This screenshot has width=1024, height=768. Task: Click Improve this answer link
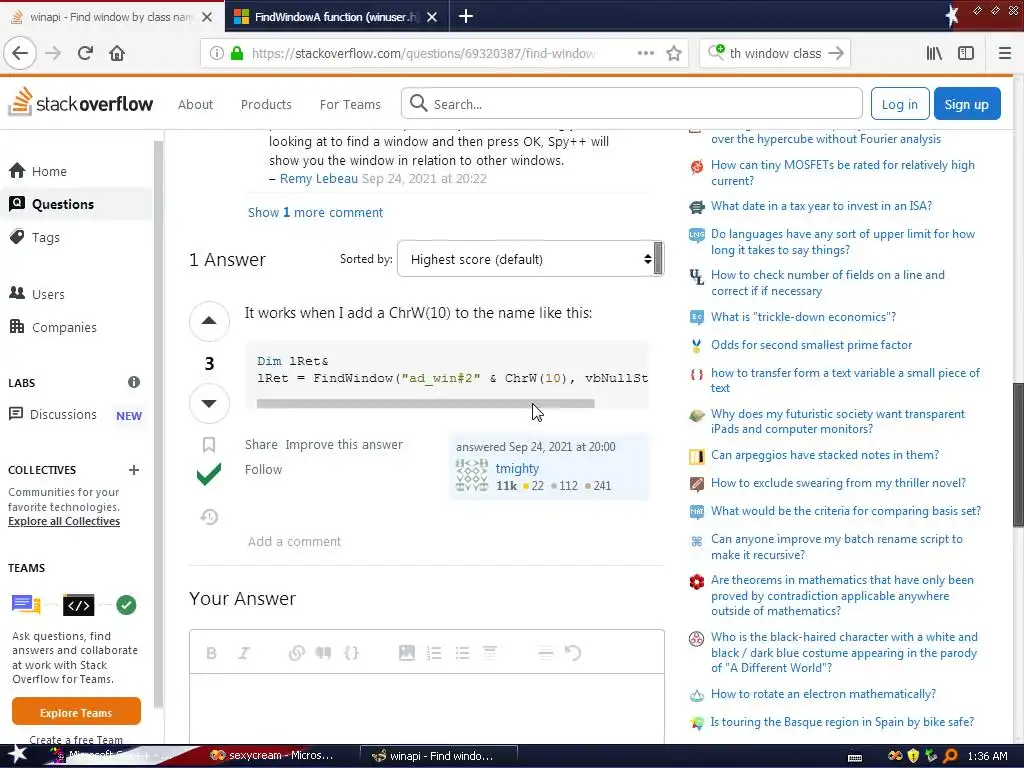[x=344, y=444]
